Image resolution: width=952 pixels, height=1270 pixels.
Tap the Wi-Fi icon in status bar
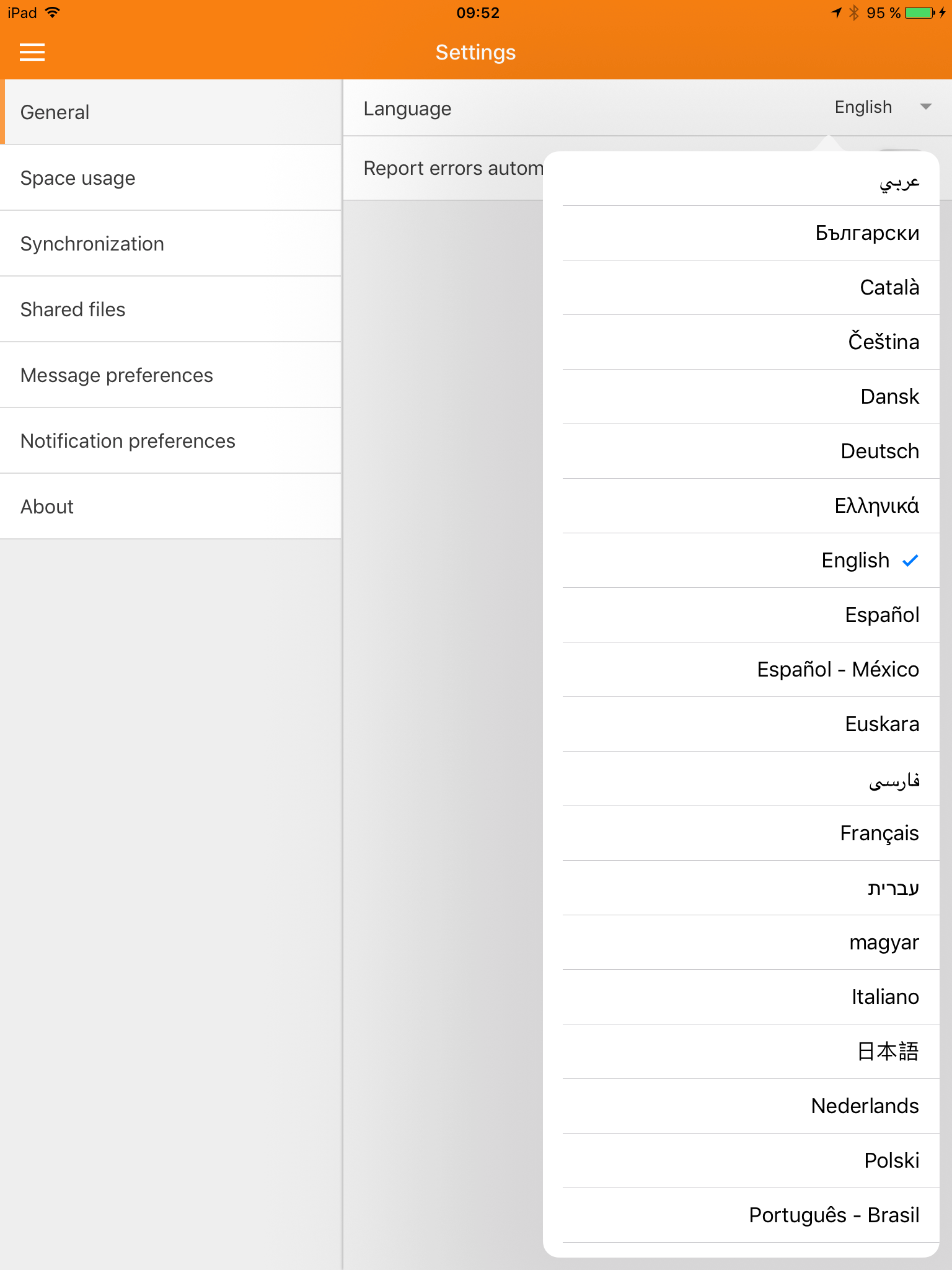53,12
